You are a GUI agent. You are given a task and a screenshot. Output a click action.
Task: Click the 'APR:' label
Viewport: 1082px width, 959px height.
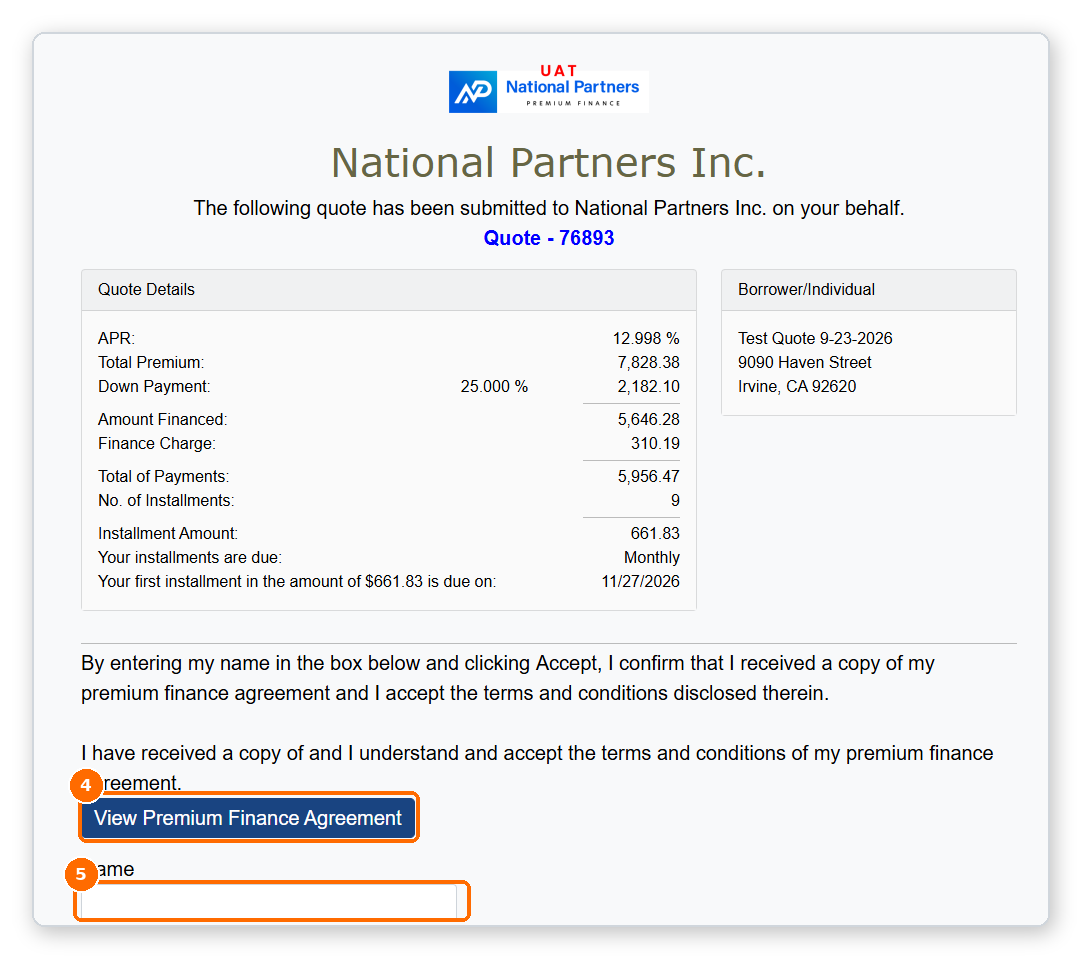click(x=117, y=339)
